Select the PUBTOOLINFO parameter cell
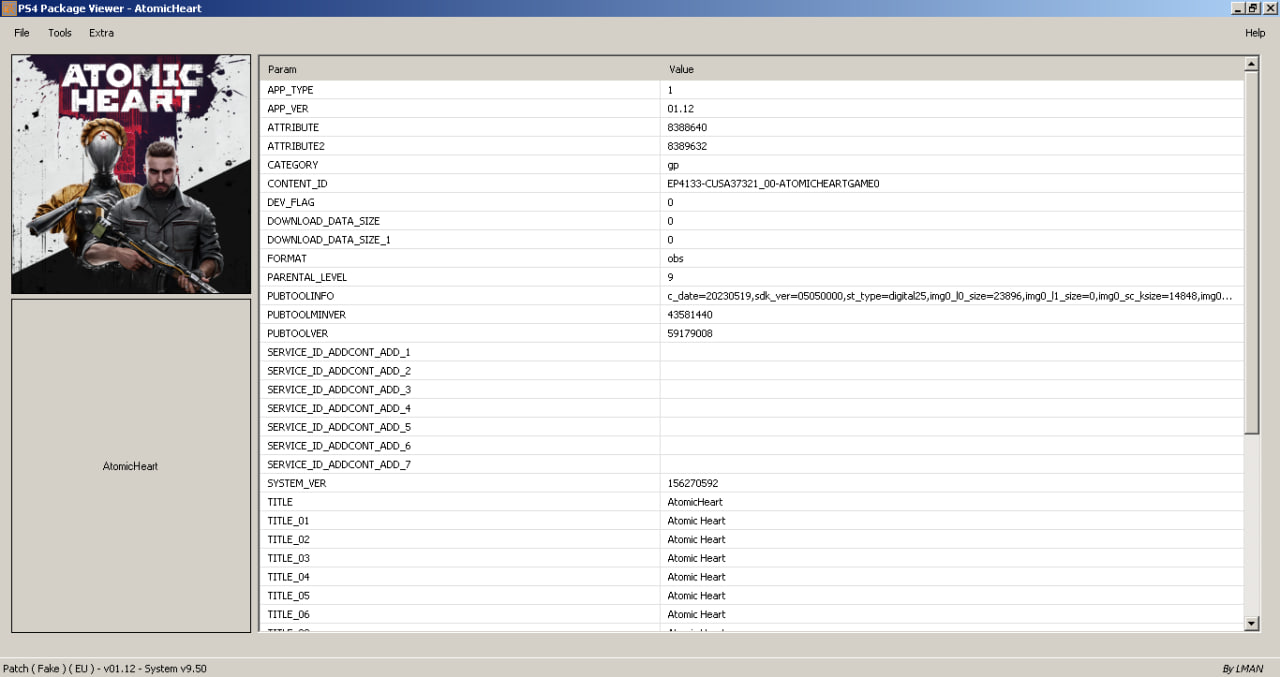The height and width of the screenshot is (677, 1280). (460, 296)
